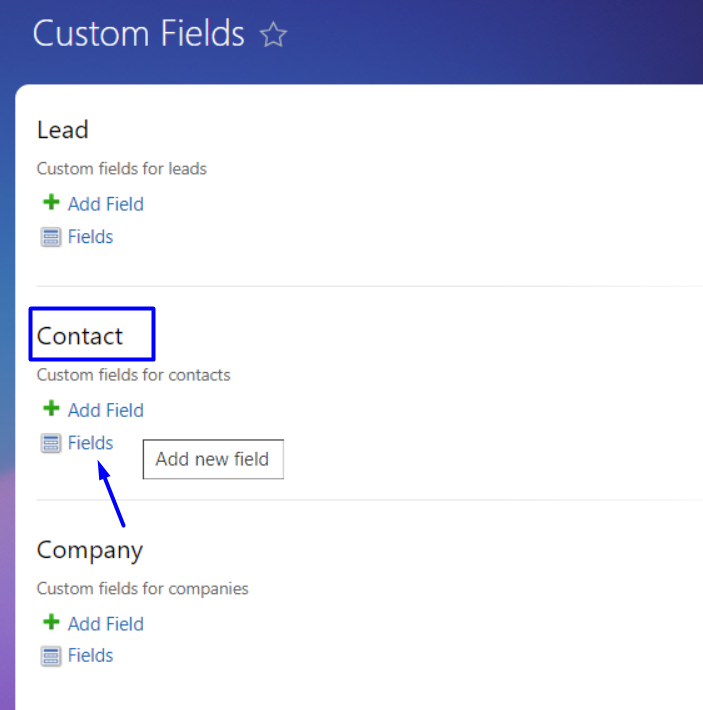Click the green plus icon under Company

(x=51, y=623)
